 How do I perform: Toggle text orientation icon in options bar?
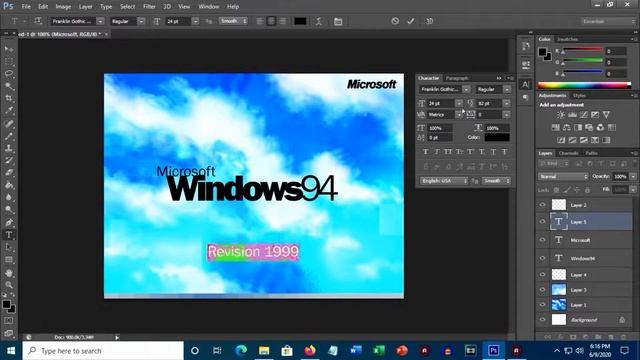pos(38,21)
